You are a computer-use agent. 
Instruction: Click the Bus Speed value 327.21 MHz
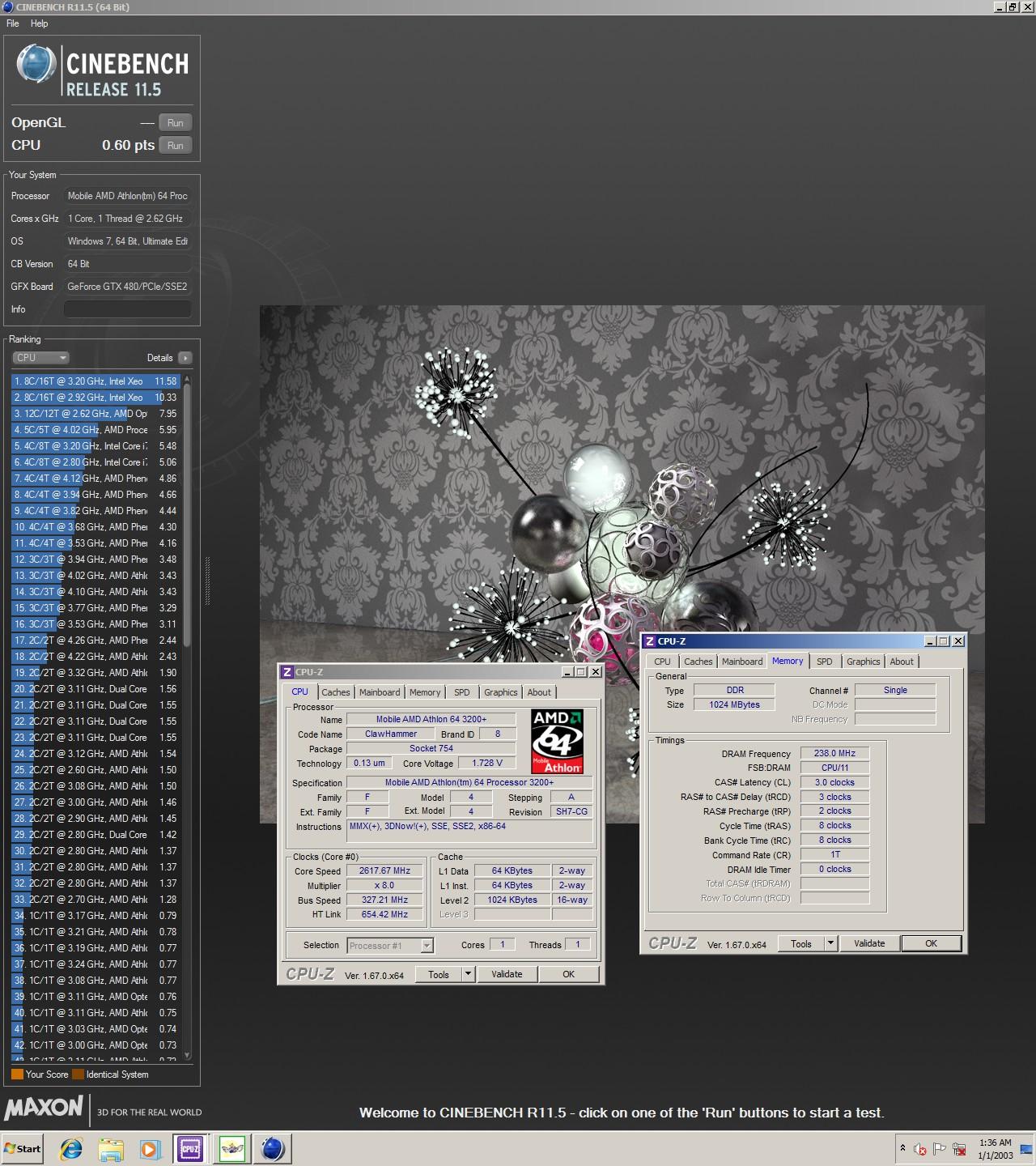(x=384, y=900)
